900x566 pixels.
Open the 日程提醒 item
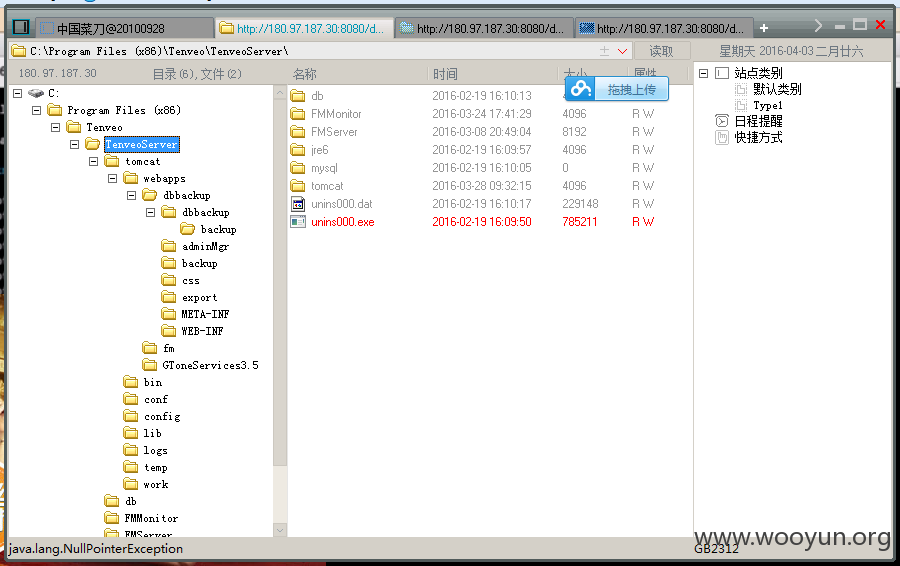758,121
